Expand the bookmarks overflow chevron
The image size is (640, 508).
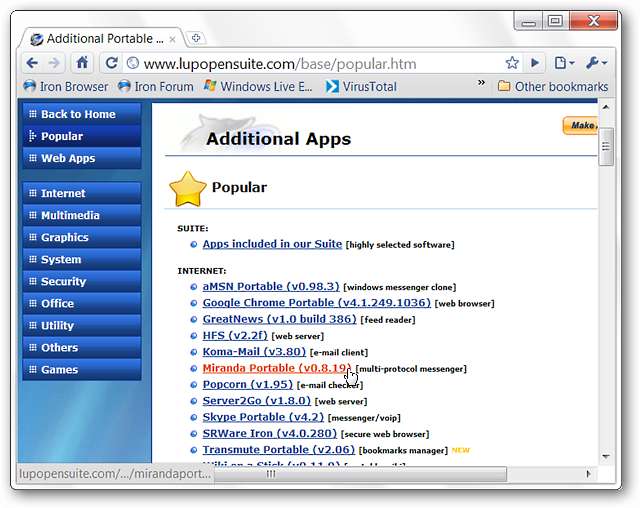tap(482, 85)
